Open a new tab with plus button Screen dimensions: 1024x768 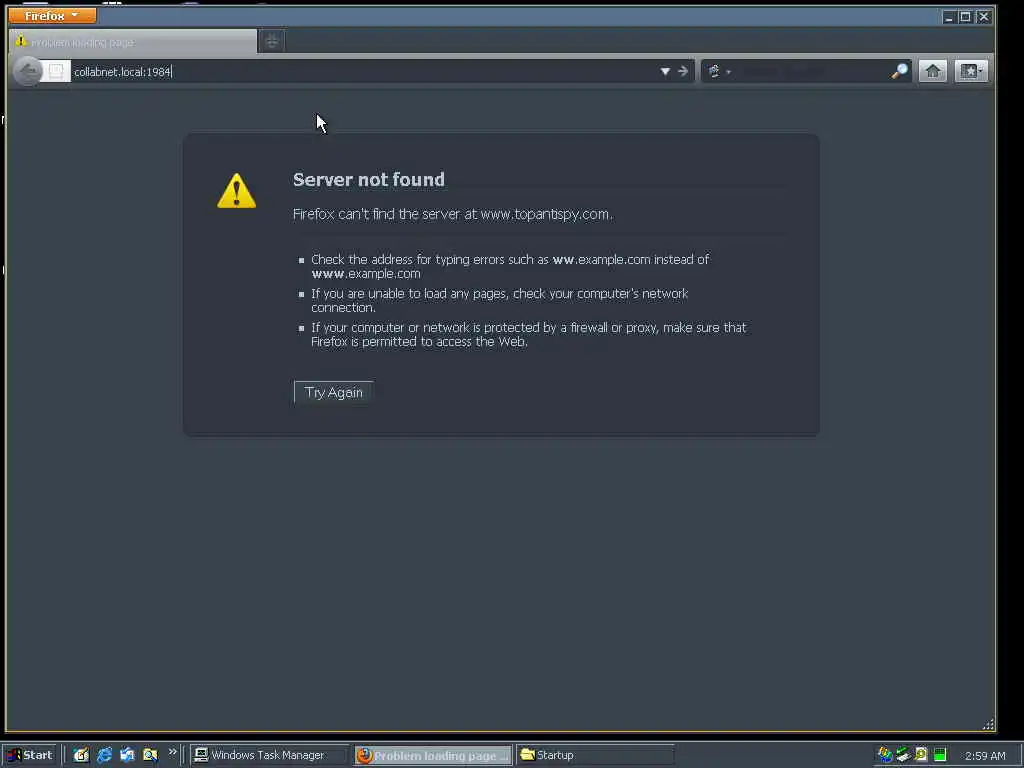tap(272, 42)
